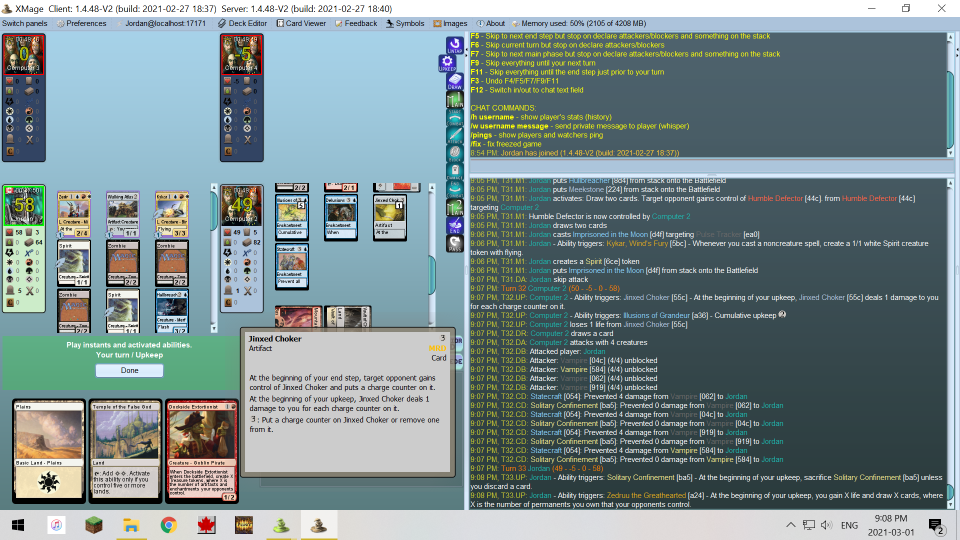Open Chrome from the Windows taskbar
Viewport: 960px width, 540px height.
tap(168, 525)
